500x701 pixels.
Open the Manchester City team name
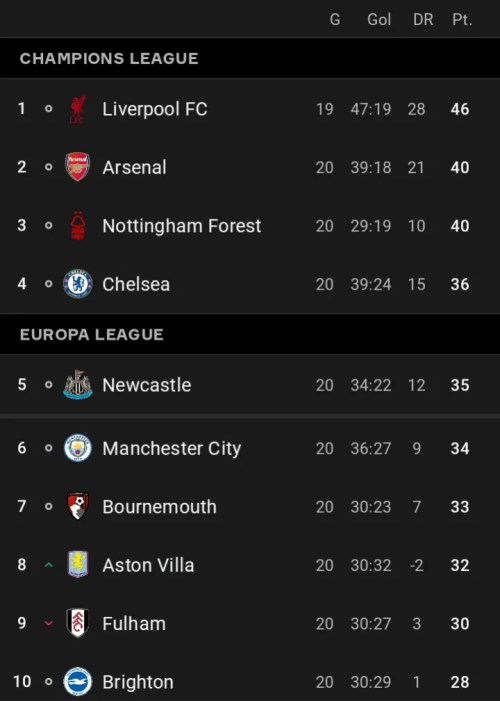(172, 448)
